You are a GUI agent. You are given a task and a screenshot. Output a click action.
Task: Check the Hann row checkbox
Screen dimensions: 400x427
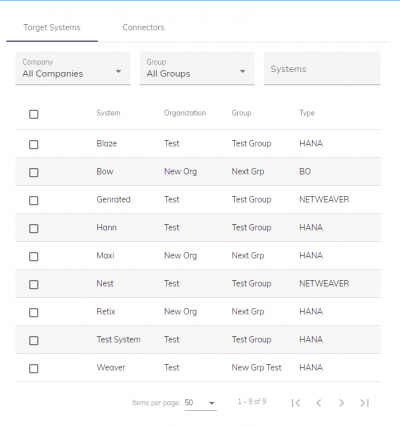[x=34, y=228]
